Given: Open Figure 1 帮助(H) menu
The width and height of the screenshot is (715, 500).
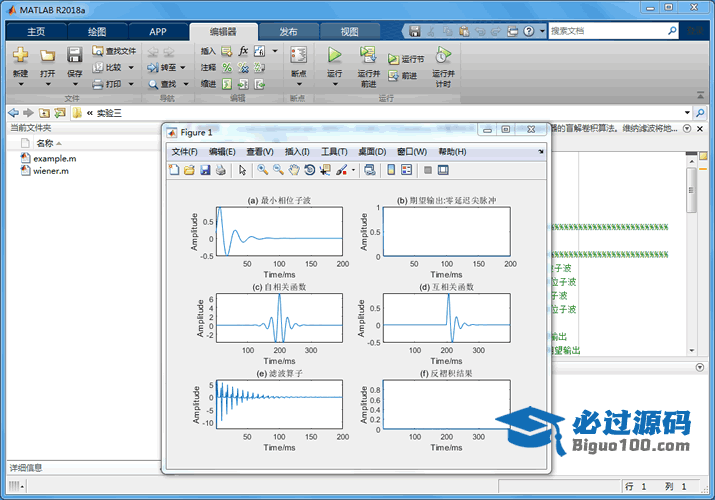Looking at the screenshot, I should tap(452, 152).
